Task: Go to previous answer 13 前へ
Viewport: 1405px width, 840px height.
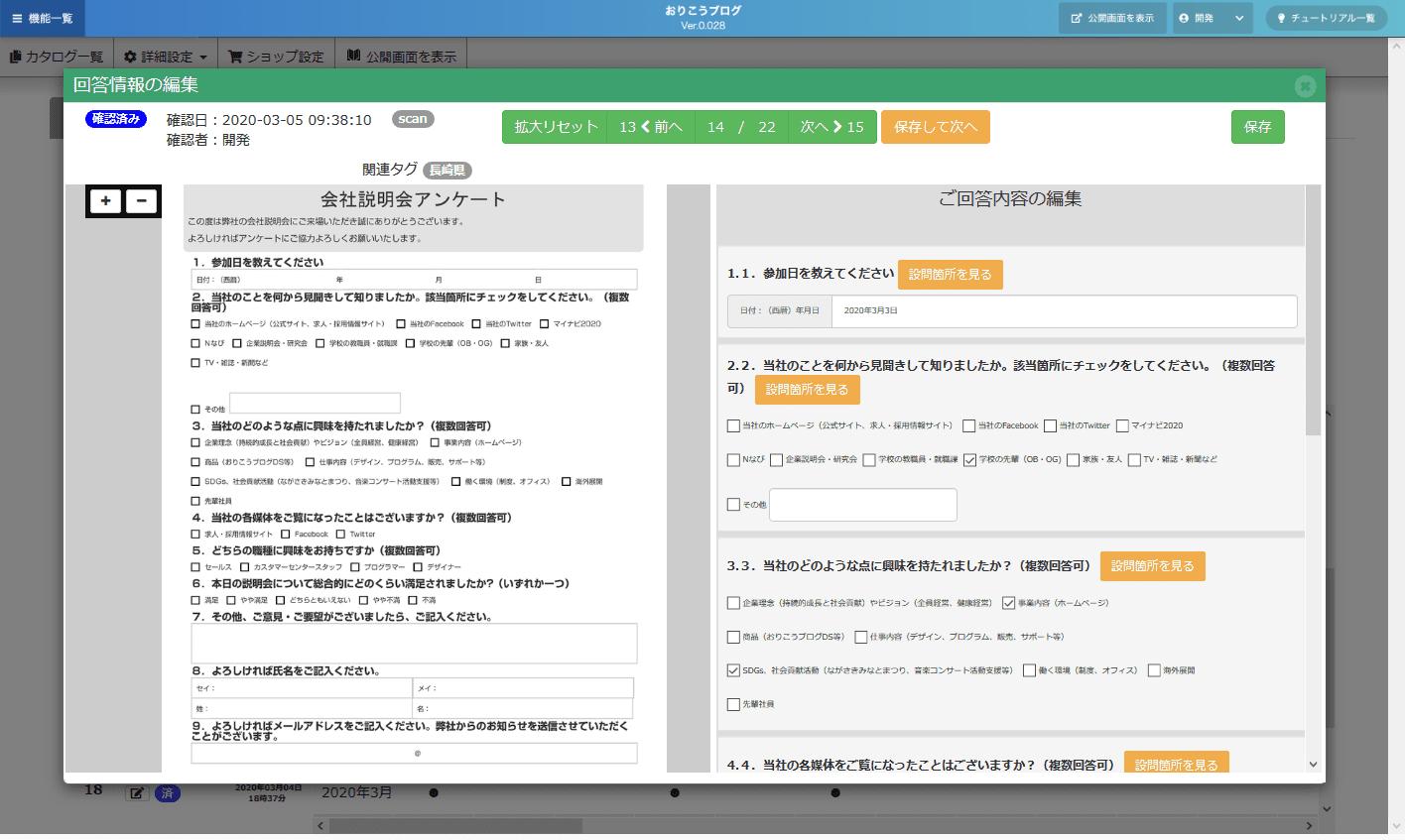Action: point(651,127)
